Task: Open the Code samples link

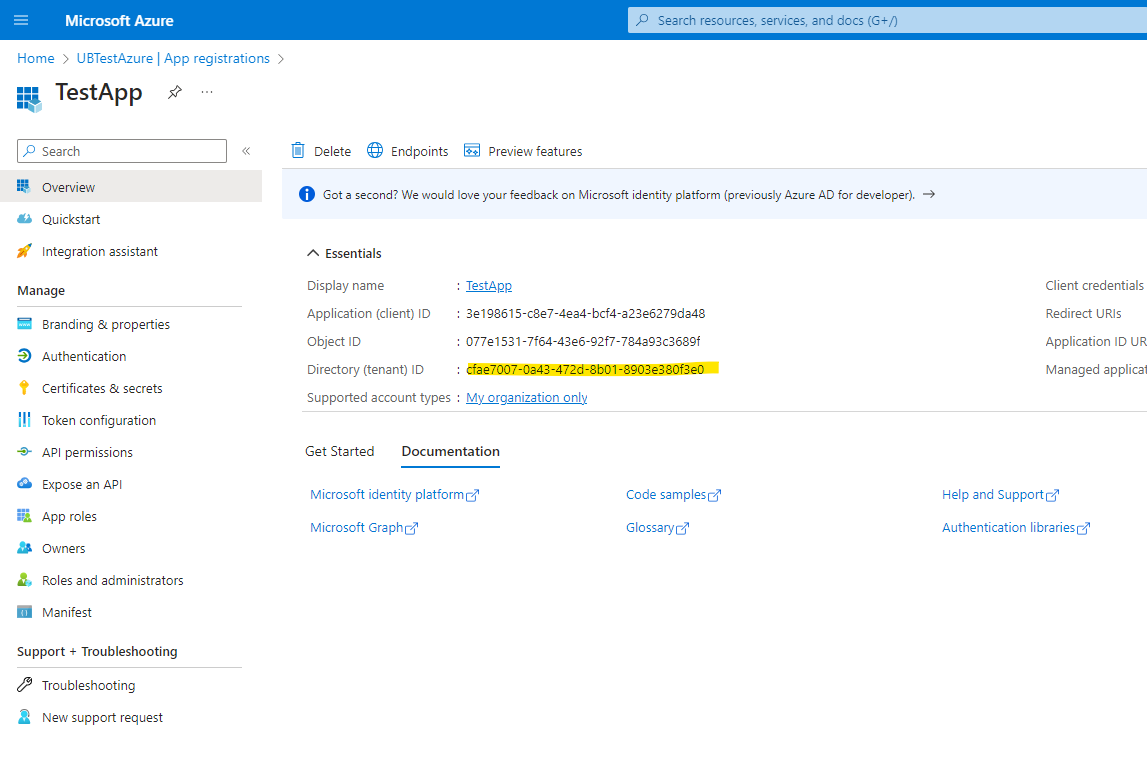Action: tap(673, 494)
